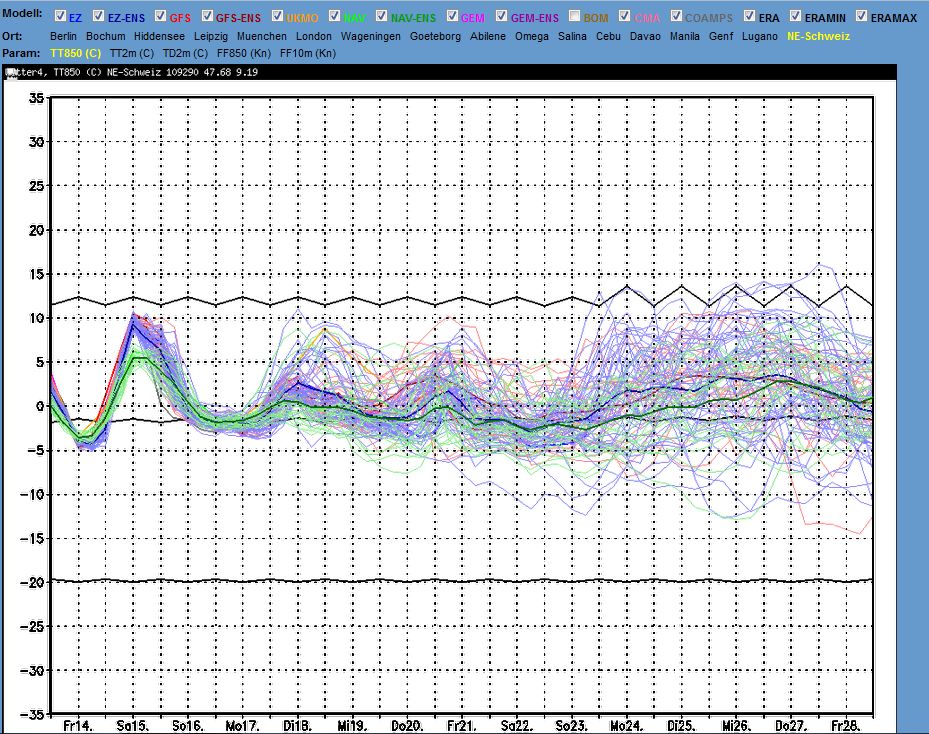Uncheck the EZ model checkbox
The height and width of the screenshot is (734, 929).
pos(59,17)
